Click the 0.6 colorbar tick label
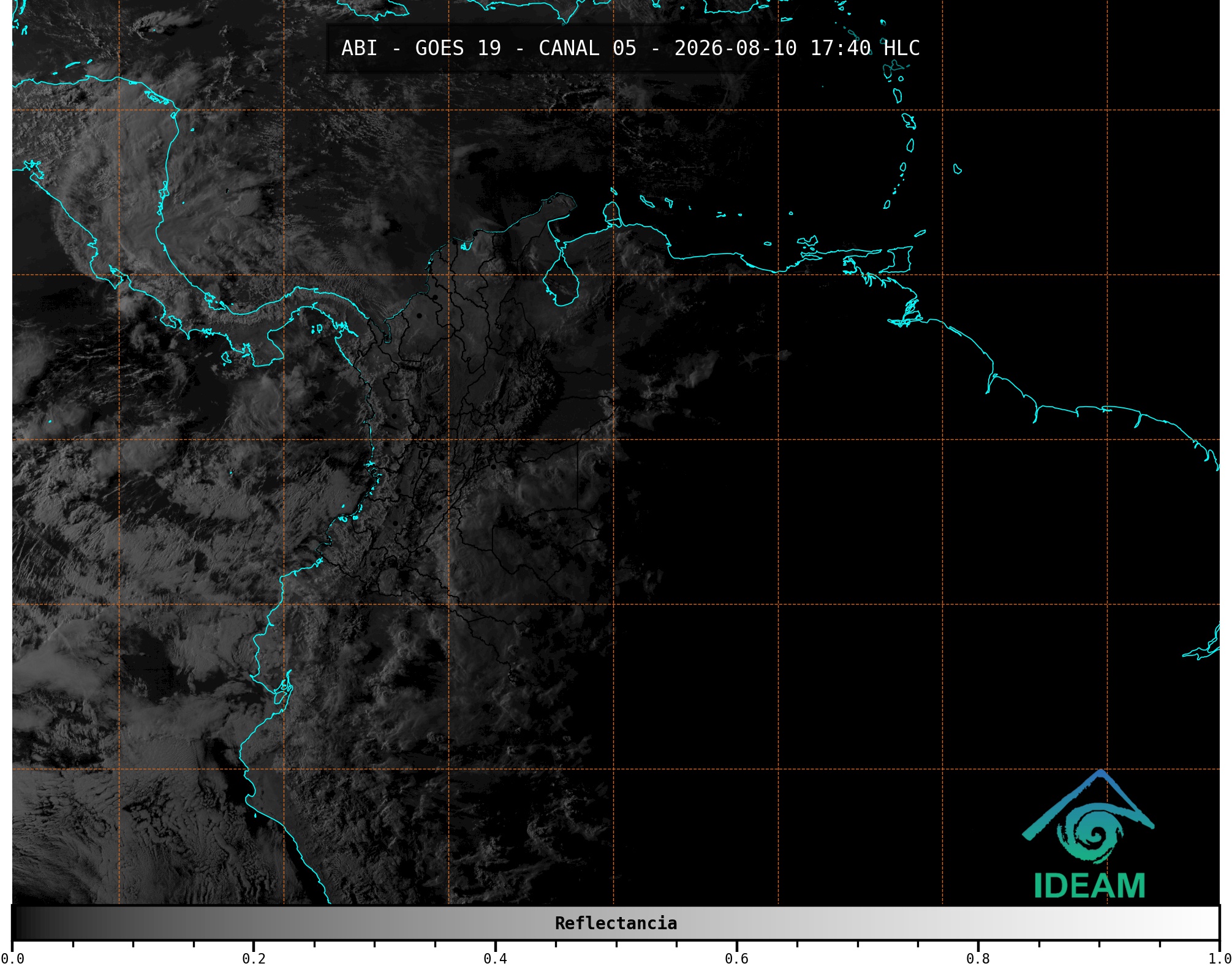The image size is (1232, 966). click(x=736, y=959)
